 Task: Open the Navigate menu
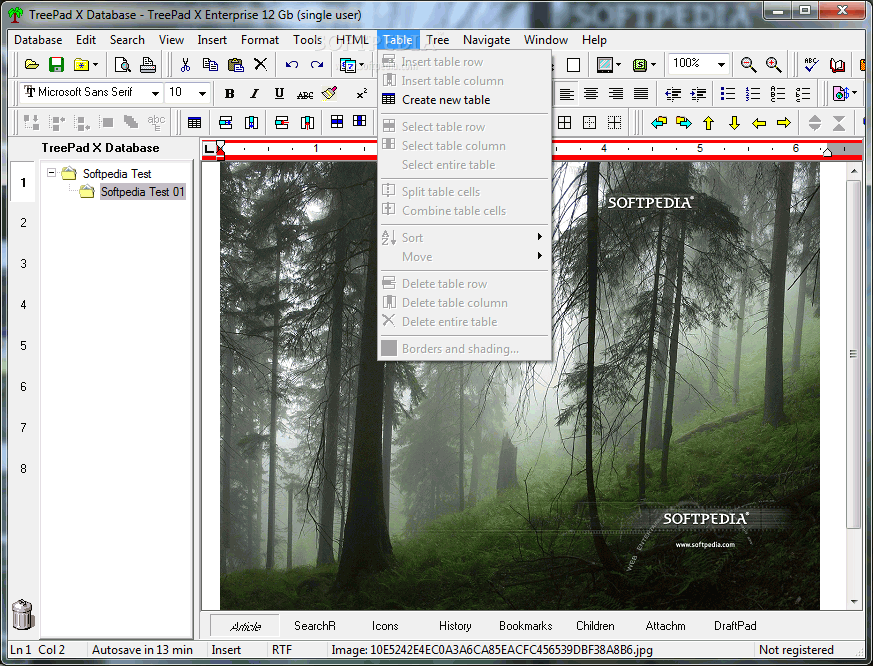[x=486, y=40]
